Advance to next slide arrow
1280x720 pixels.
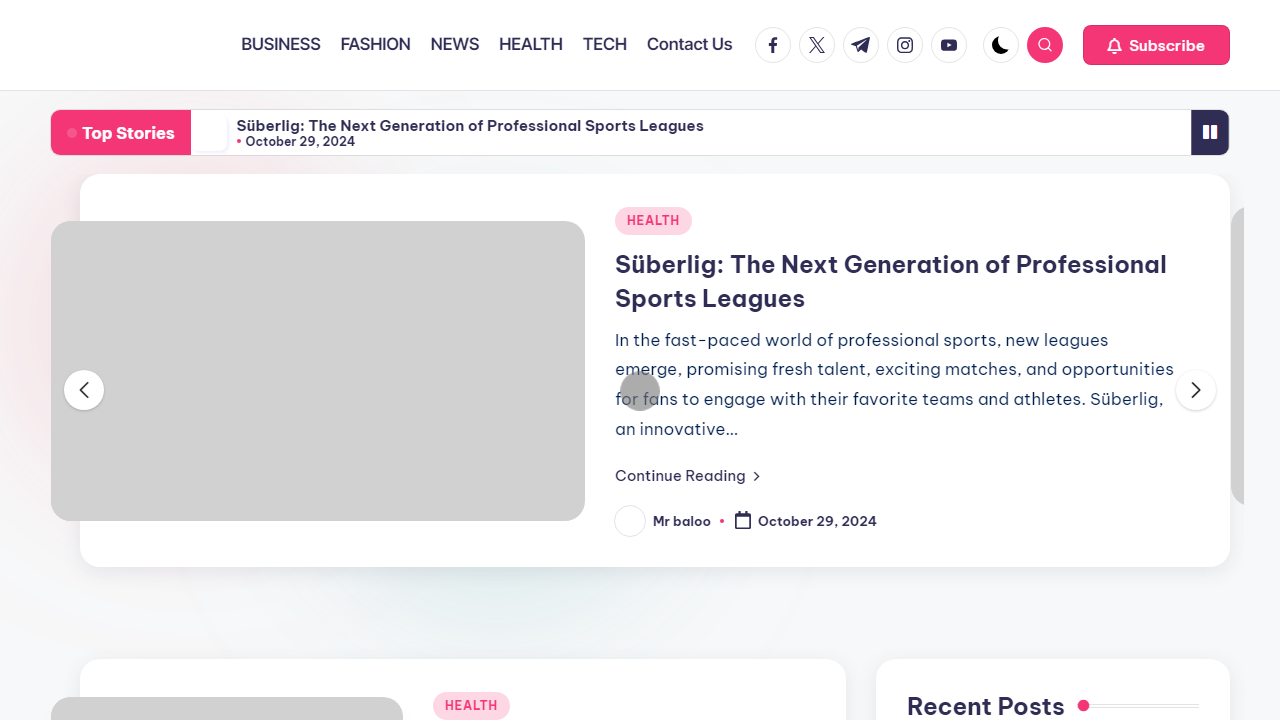[x=1196, y=390]
